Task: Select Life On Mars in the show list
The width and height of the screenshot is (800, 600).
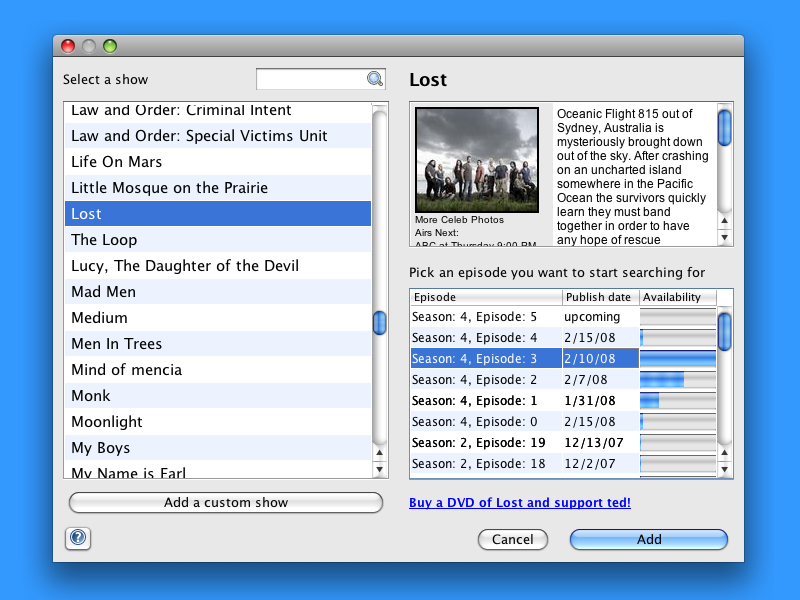Action: tap(218, 162)
